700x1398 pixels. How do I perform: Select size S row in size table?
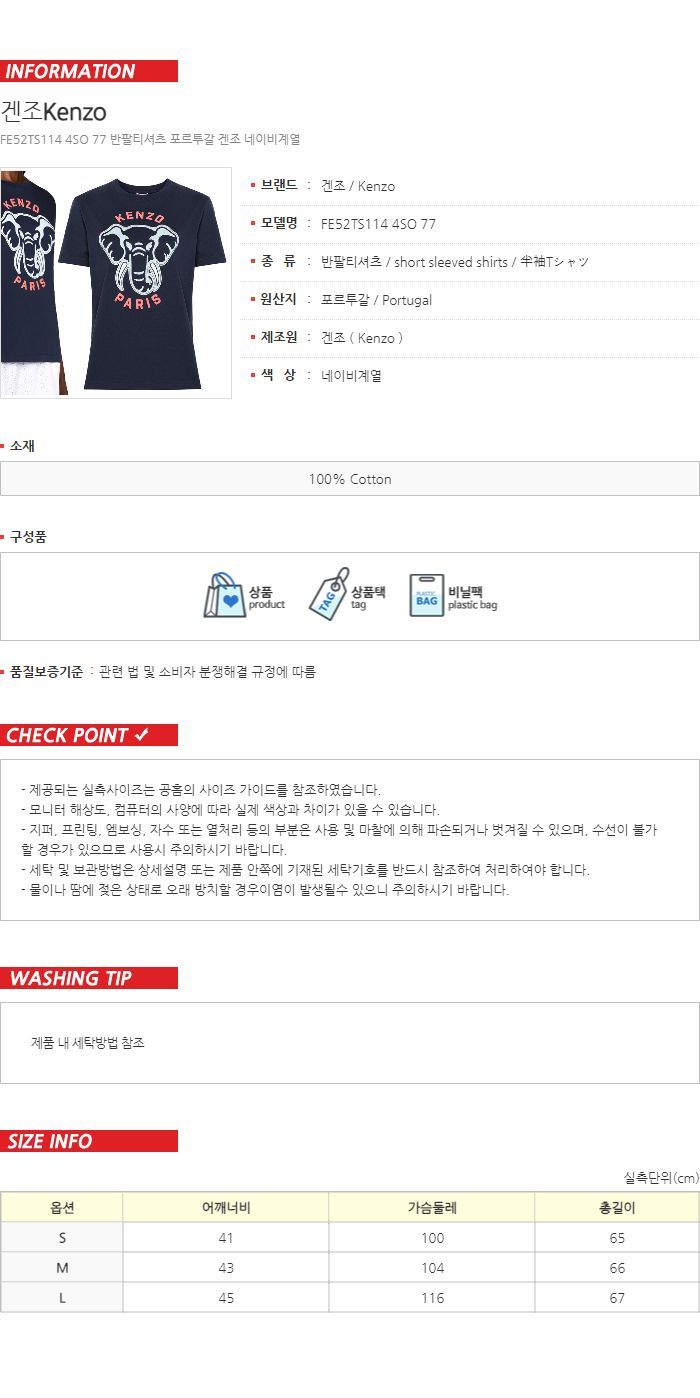350,1238
